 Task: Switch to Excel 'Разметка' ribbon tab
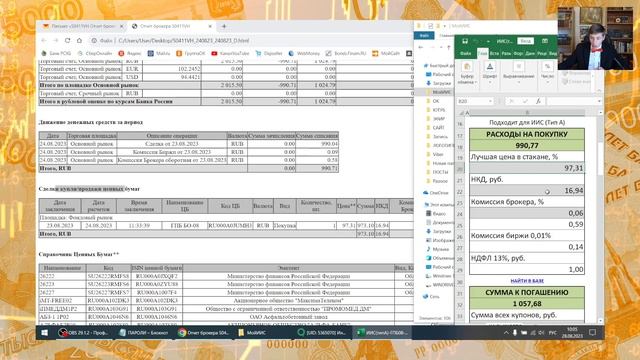point(506,53)
